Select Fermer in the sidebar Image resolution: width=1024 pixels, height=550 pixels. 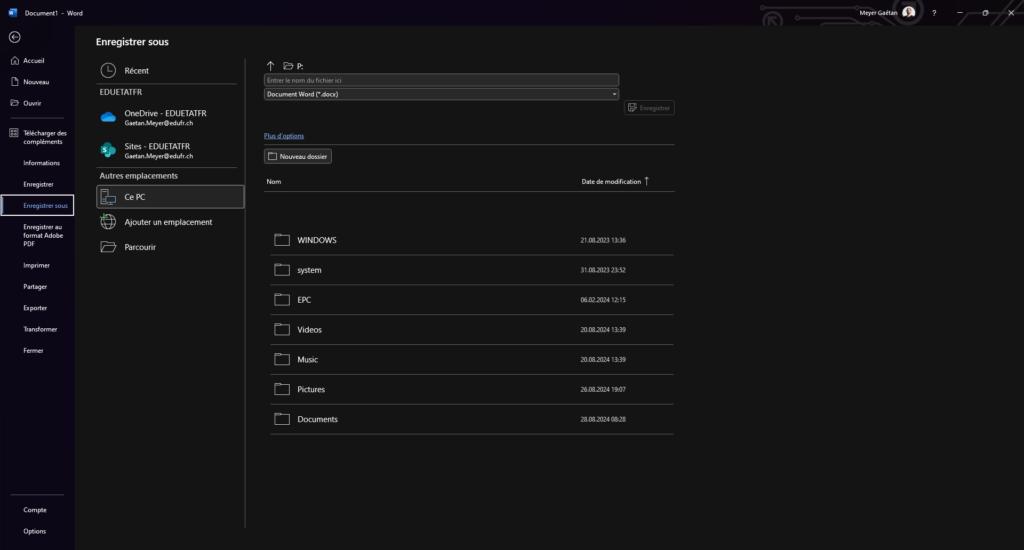pos(33,351)
